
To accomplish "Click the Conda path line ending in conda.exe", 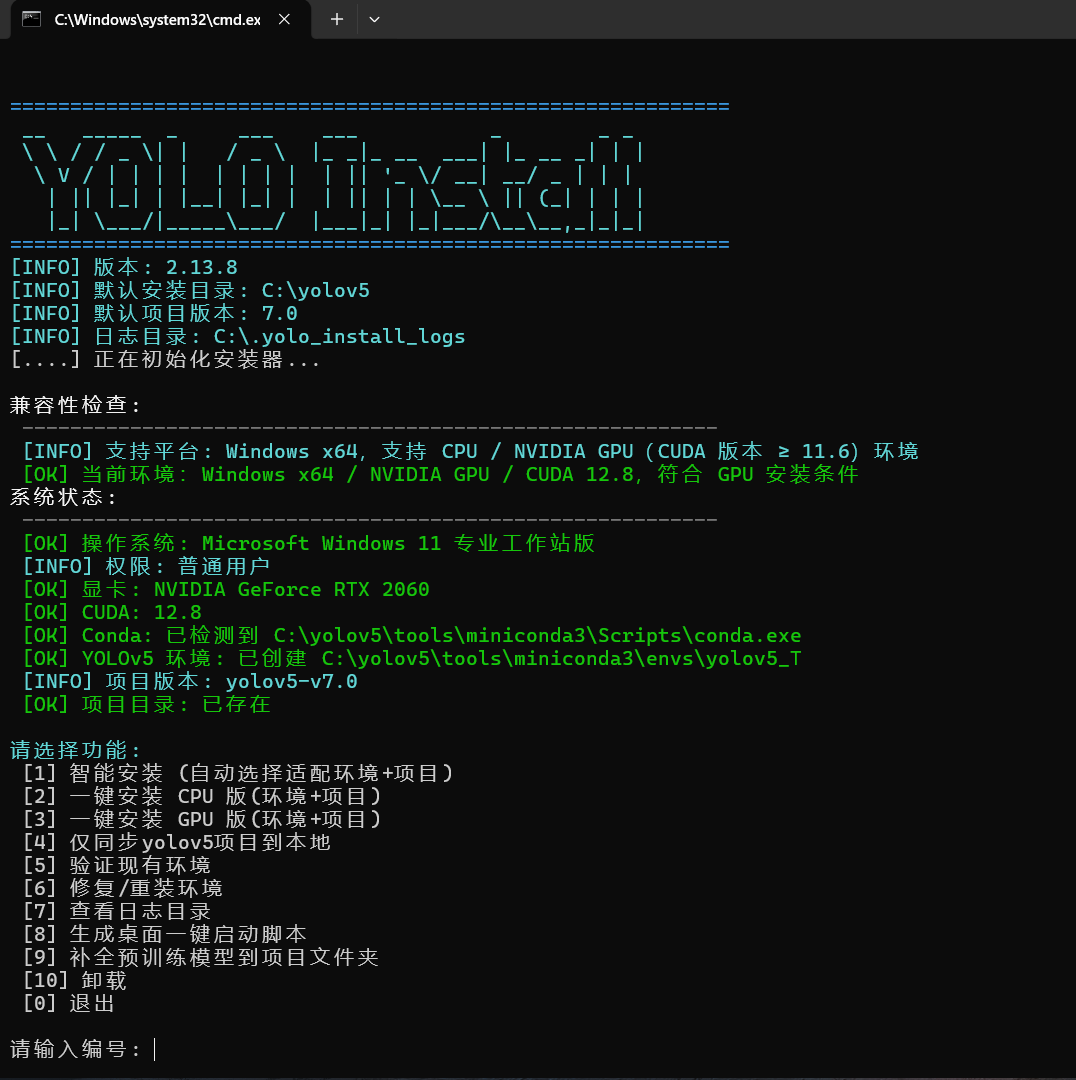I will [412, 635].
